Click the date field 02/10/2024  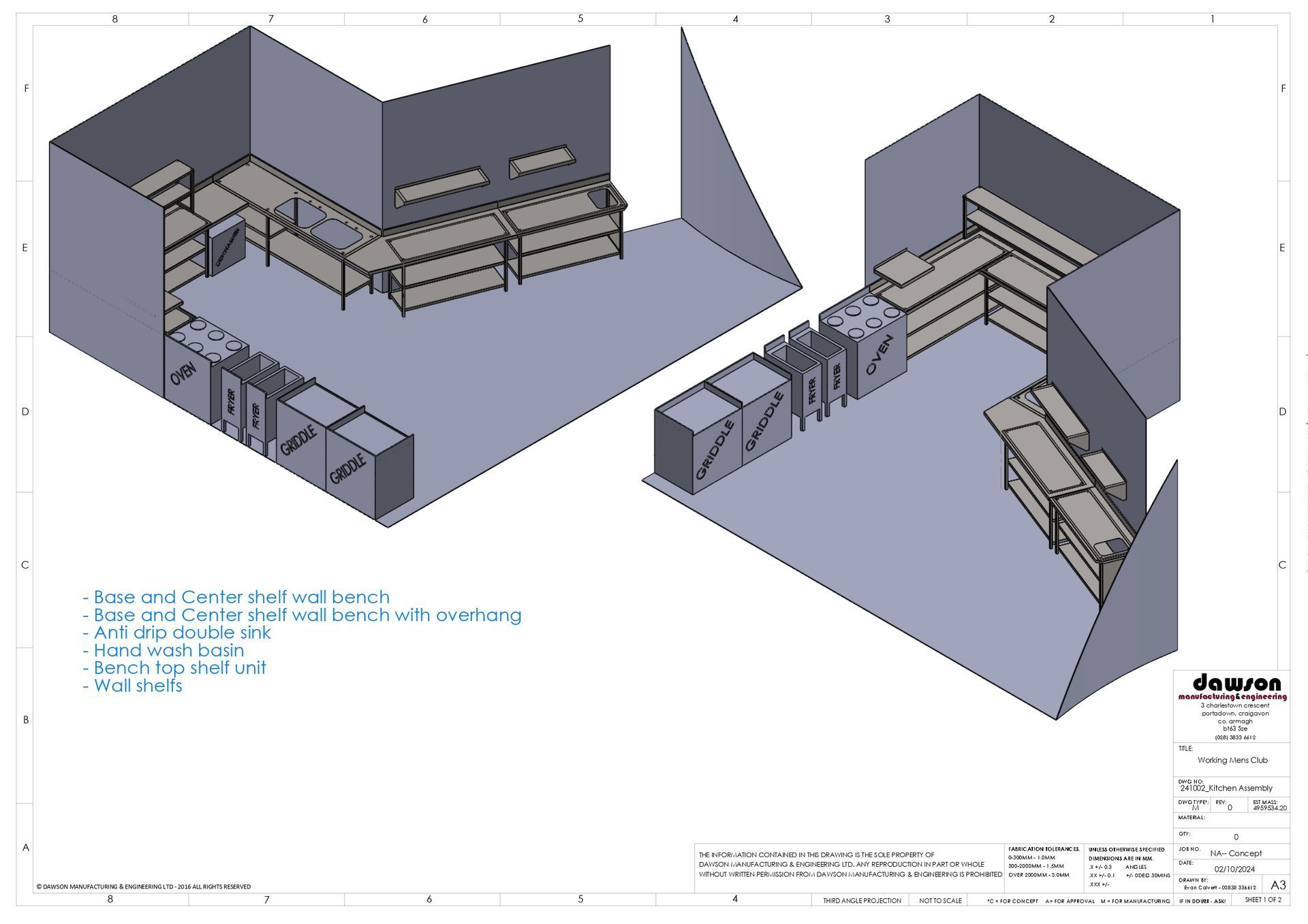1234,869
